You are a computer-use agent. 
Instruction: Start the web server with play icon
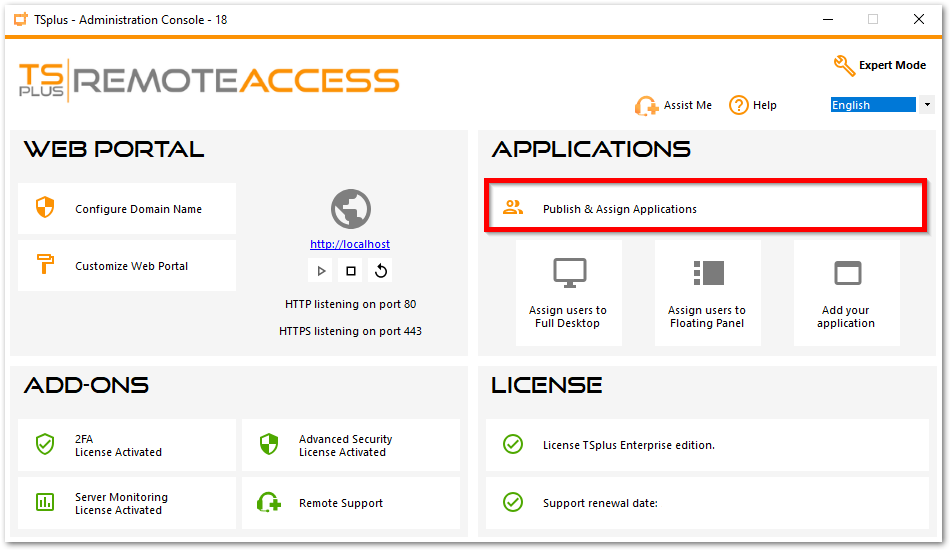coord(321,270)
